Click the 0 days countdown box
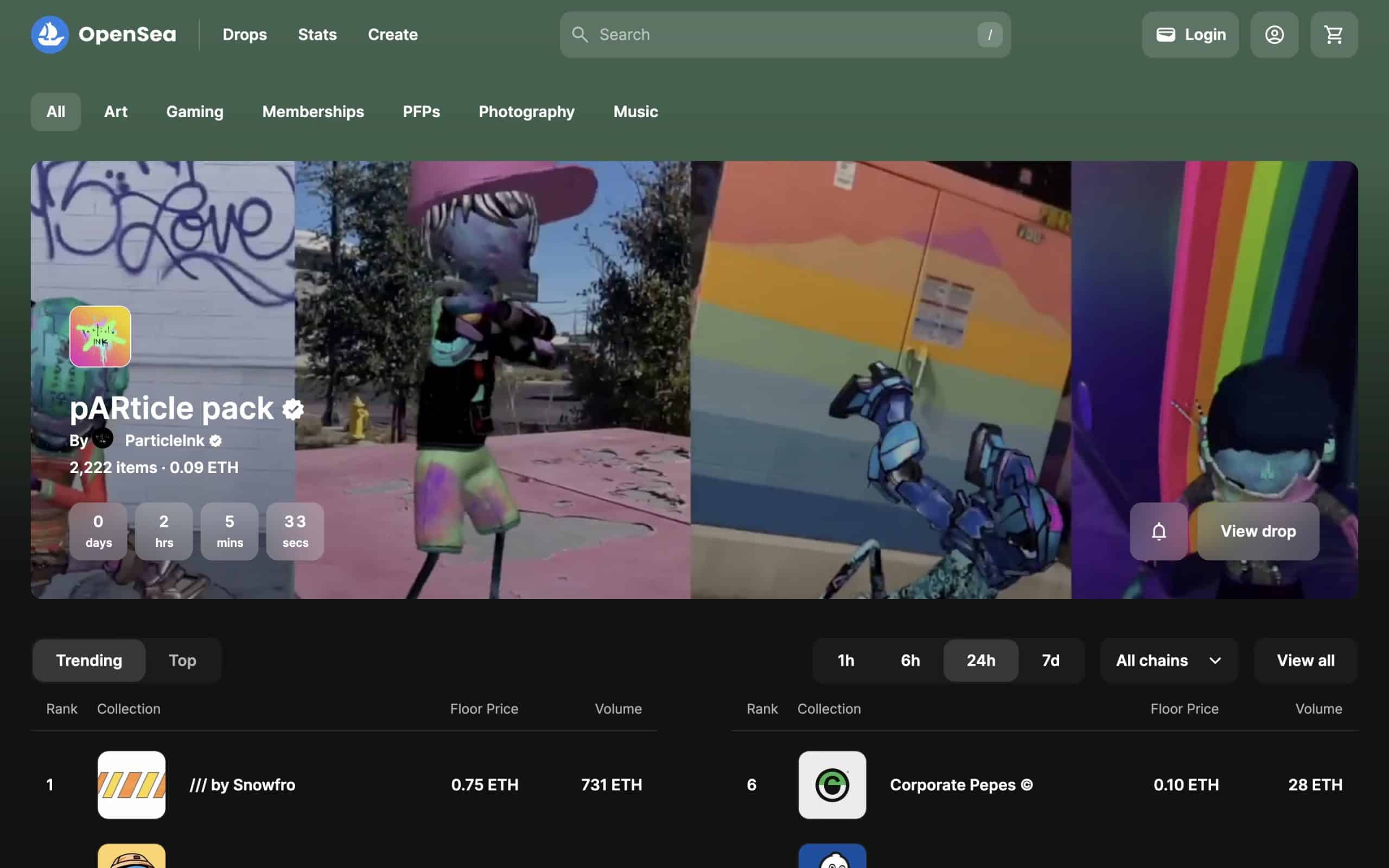This screenshot has width=1389, height=868. click(x=98, y=531)
